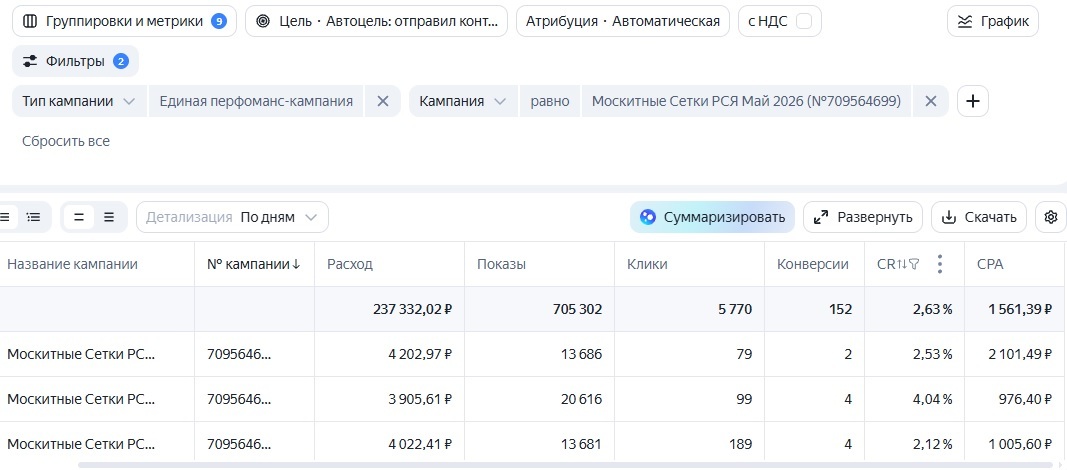Remove the Тип кампании filter
1067x470 pixels.
(x=383, y=101)
